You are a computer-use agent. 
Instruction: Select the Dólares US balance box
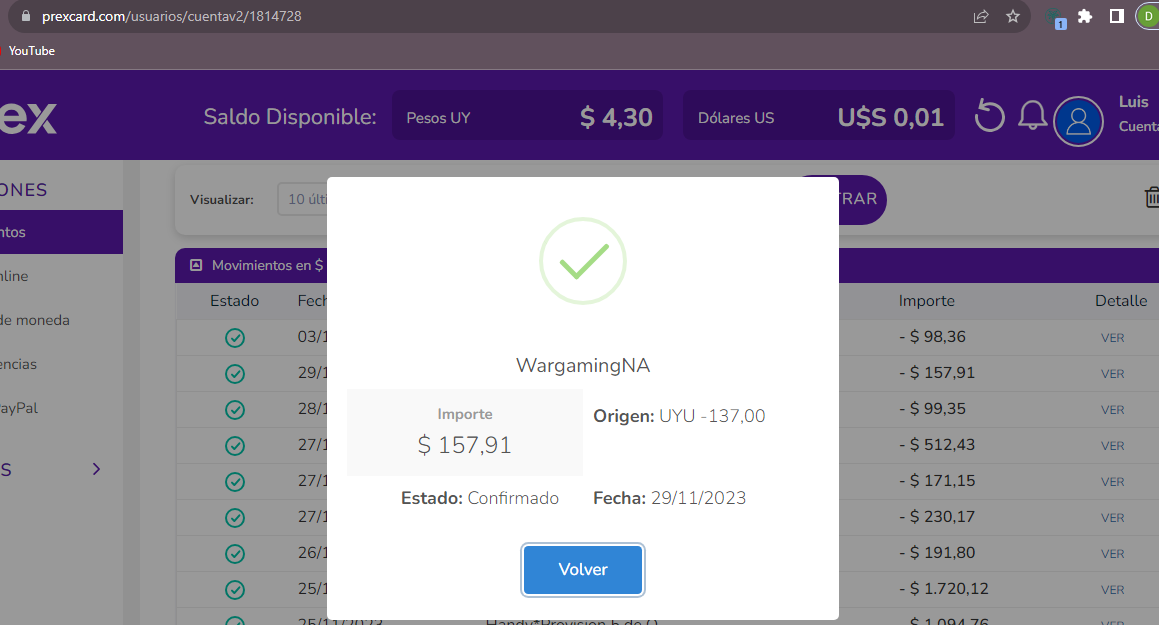pos(818,116)
